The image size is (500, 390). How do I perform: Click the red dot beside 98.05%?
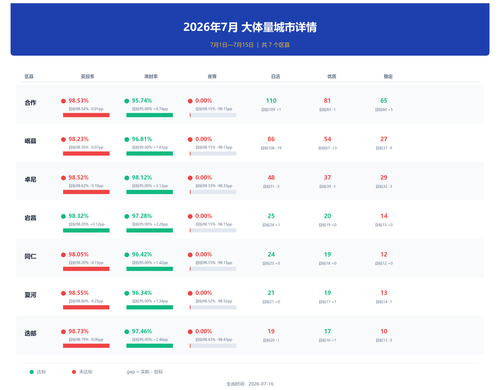tap(63, 255)
